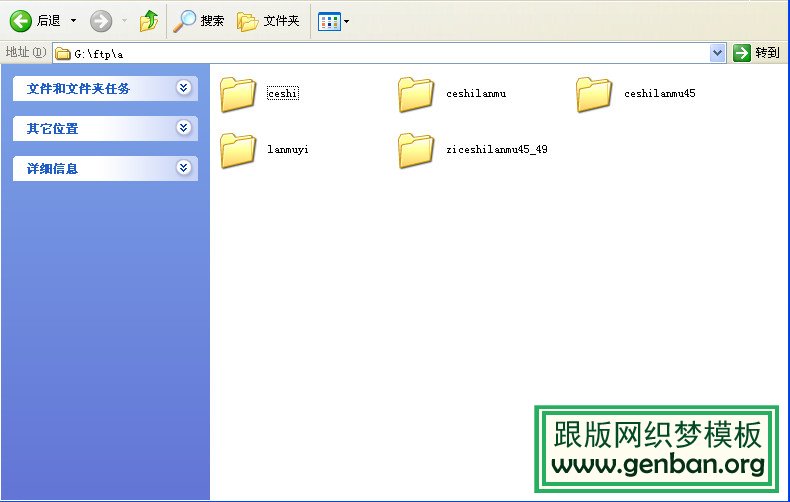
Task: Collapse the File and Folder Tasks panel
Action: [183, 88]
